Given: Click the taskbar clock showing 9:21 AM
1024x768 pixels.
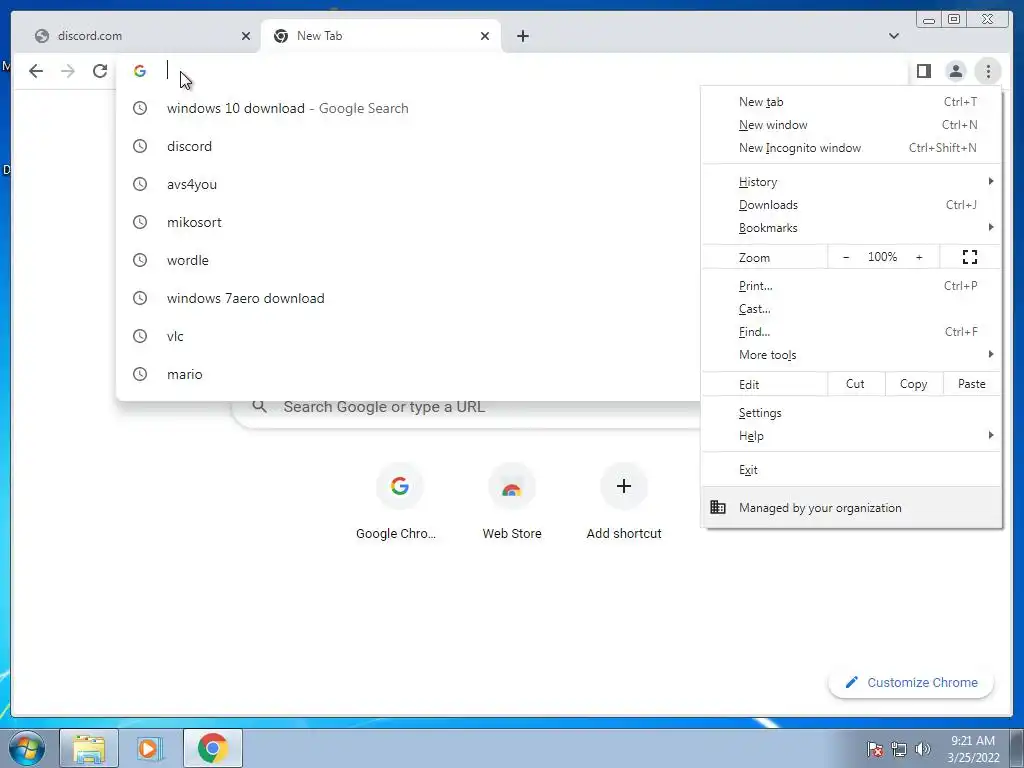Looking at the screenshot, I should coord(973,749).
